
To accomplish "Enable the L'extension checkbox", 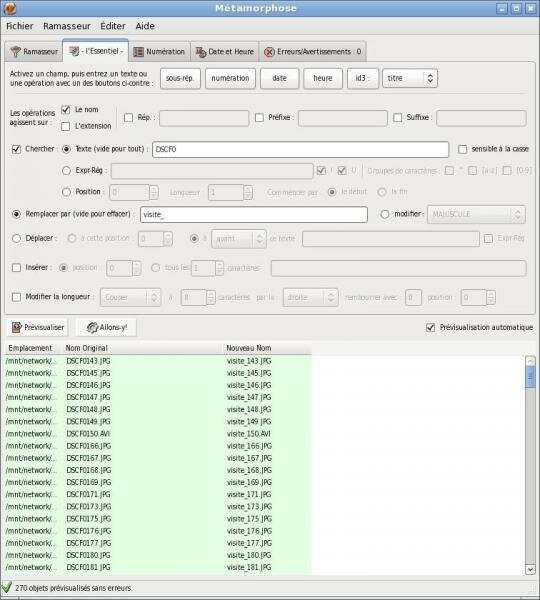I will (x=66, y=126).
